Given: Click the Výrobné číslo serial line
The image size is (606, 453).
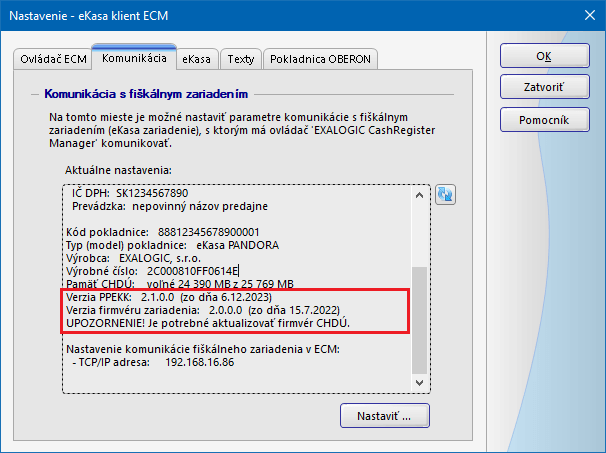Looking at the screenshot, I should pyautogui.click(x=152, y=271).
